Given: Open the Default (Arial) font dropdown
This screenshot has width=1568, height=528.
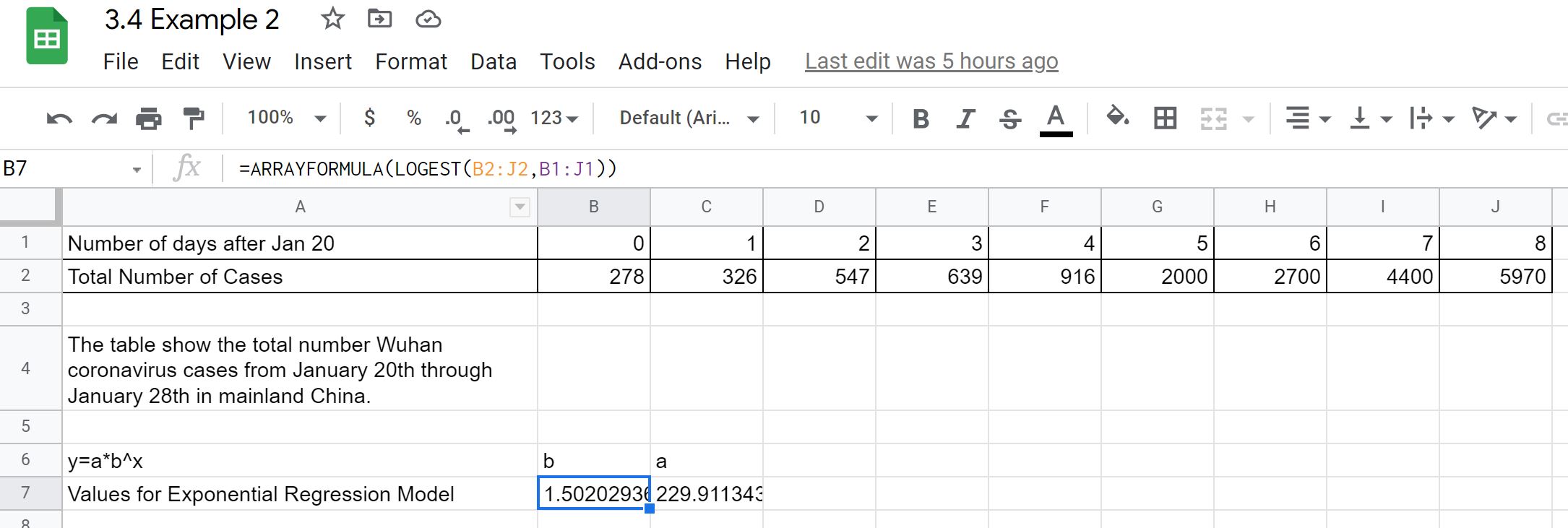Looking at the screenshot, I should tap(689, 118).
